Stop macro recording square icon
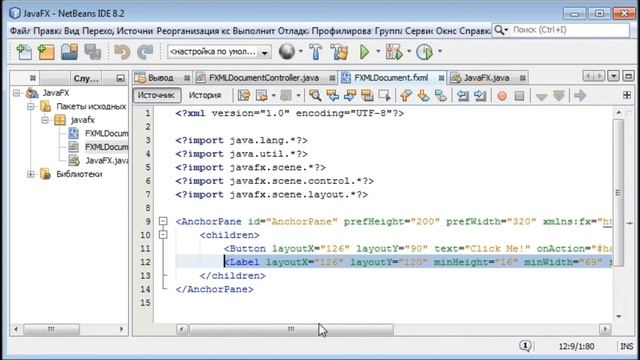This screenshot has height=360, width=640. [x=519, y=96]
